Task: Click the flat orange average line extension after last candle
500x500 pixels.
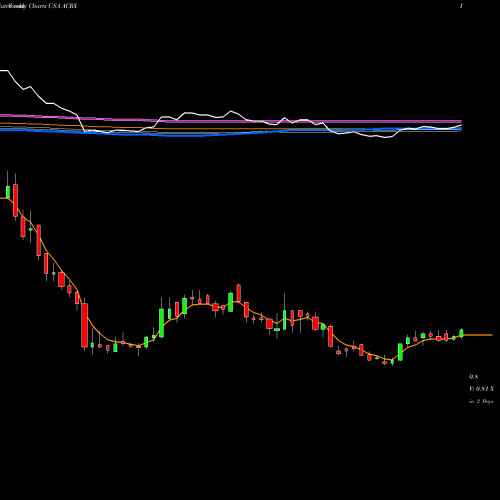Action: (x=478, y=335)
